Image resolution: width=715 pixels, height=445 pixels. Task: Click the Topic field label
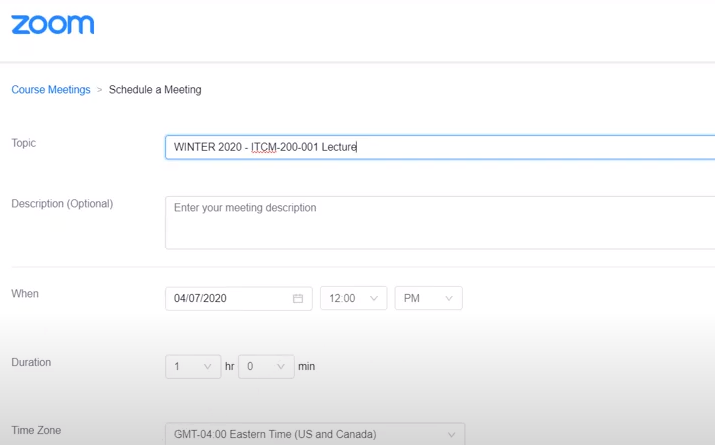pyautogui.click(x=24, y=143)
